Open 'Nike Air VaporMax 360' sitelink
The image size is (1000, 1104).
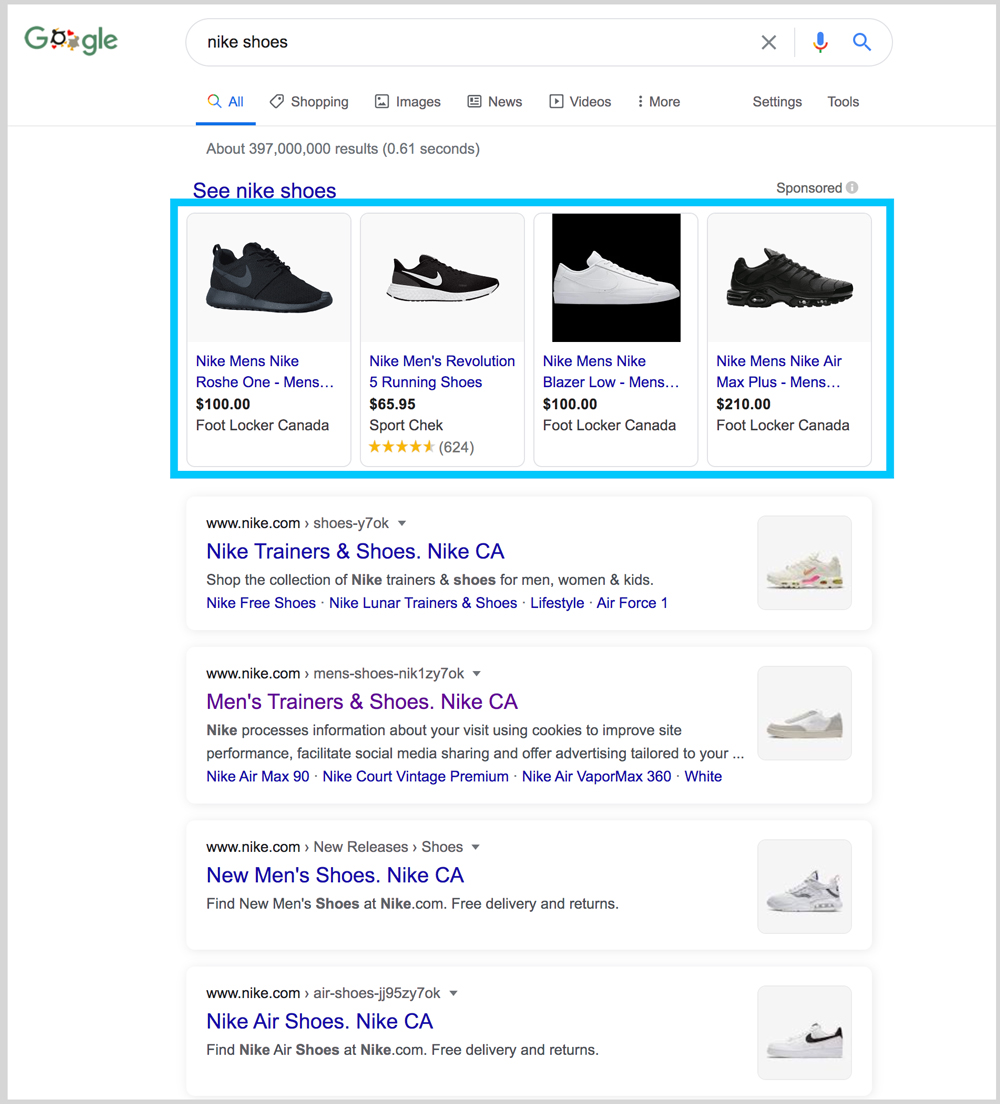tap(596, 776)
